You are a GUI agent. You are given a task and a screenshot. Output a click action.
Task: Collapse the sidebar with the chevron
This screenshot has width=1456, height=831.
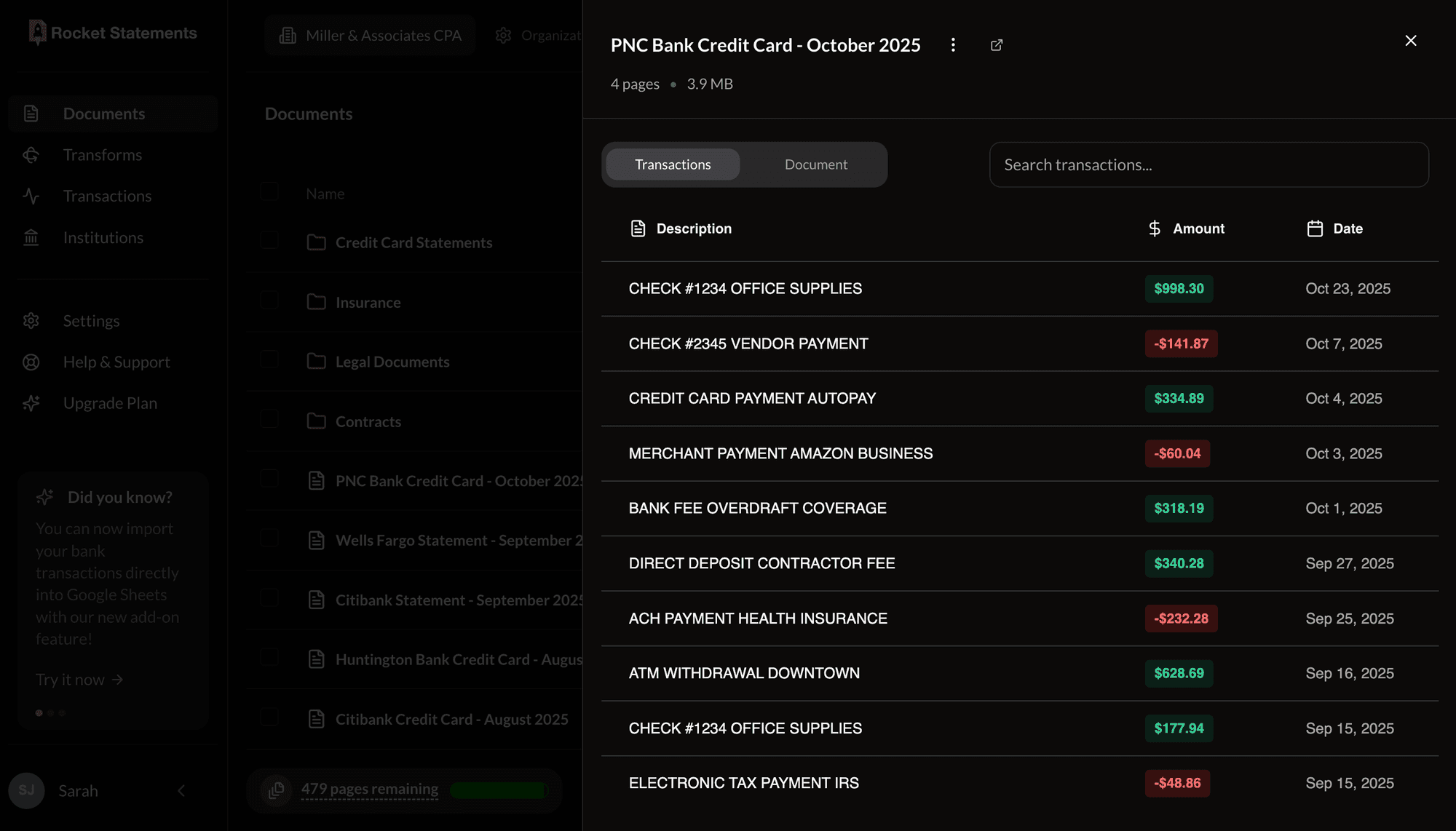click(181, 791)
